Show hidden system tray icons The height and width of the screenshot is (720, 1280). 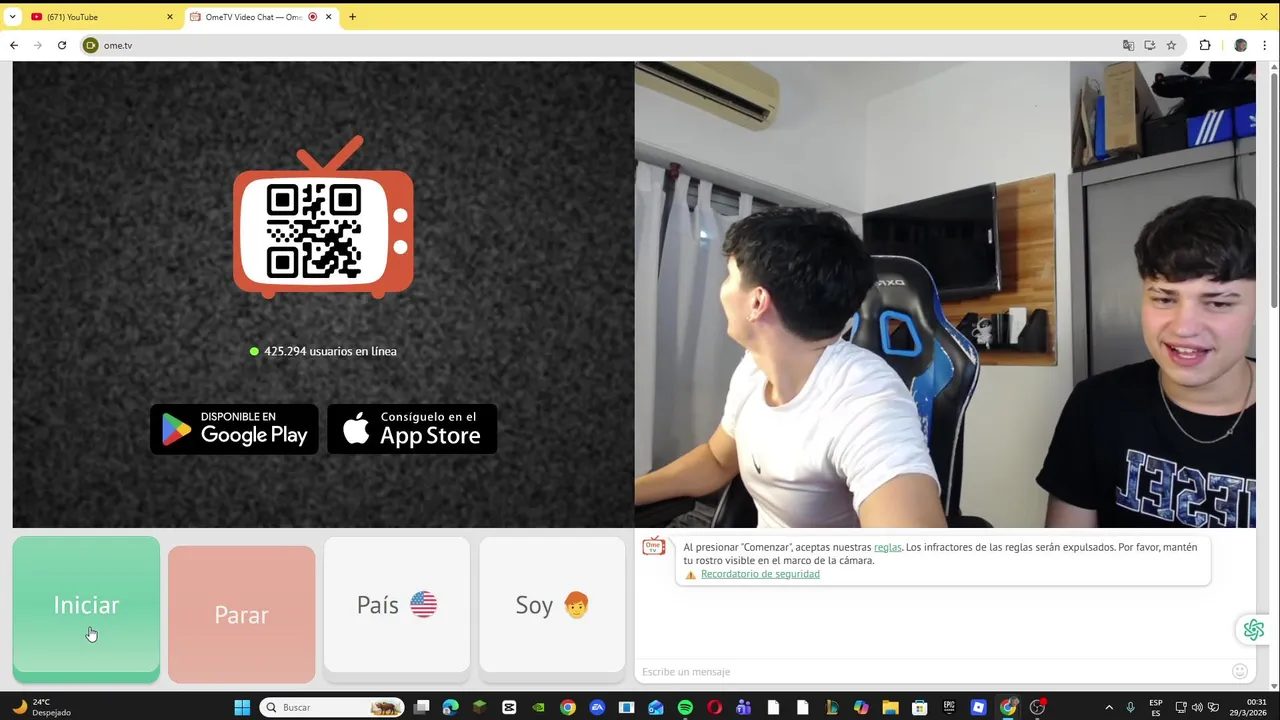(x=1109, y=707)
